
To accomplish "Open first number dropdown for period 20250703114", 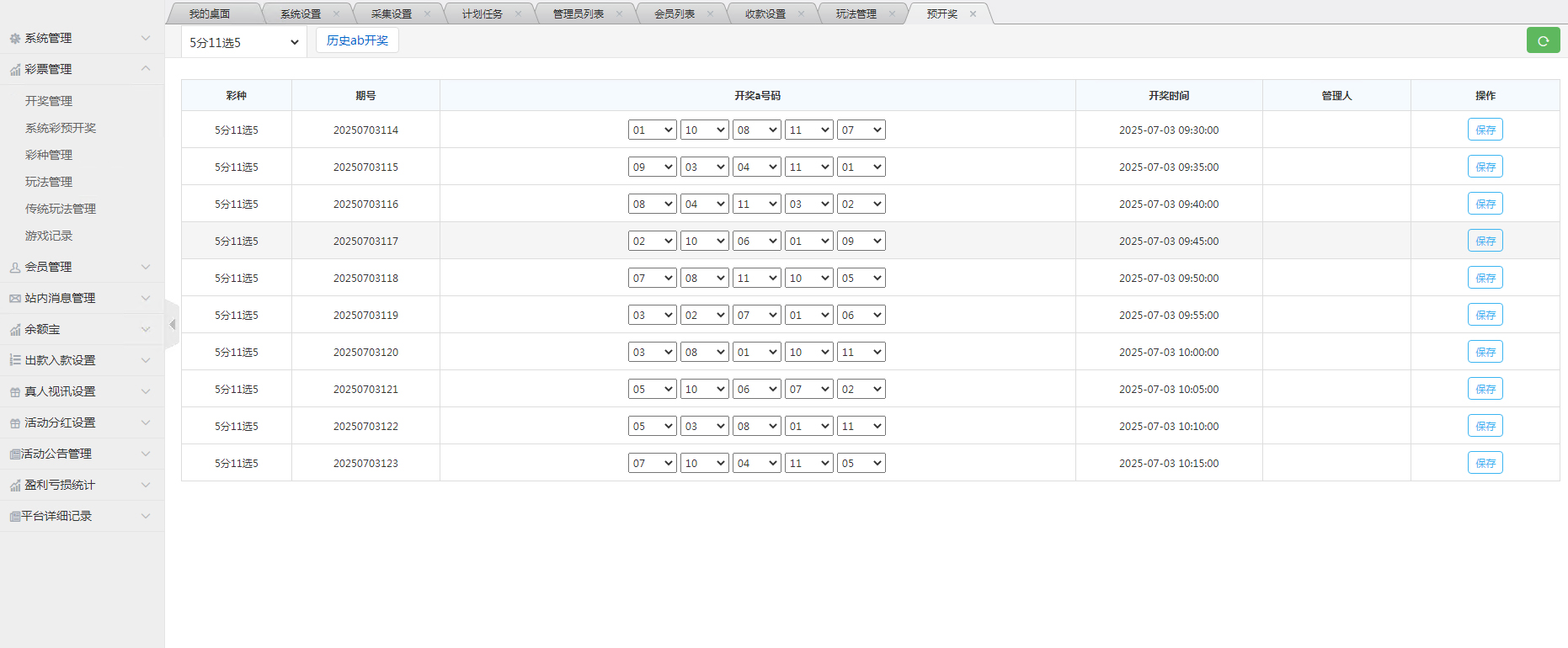I will (x=652, y=130).
